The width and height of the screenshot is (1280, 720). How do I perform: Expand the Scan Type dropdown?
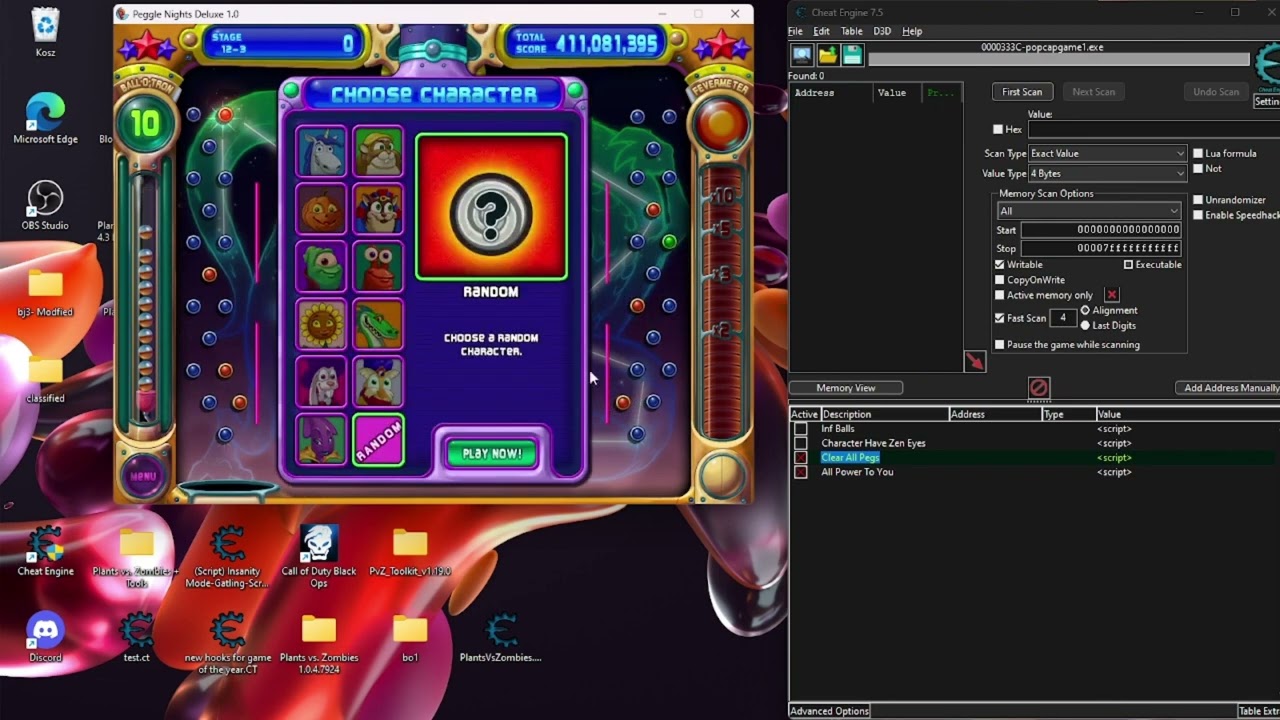pyautogui.click(x=1107, y=154)
